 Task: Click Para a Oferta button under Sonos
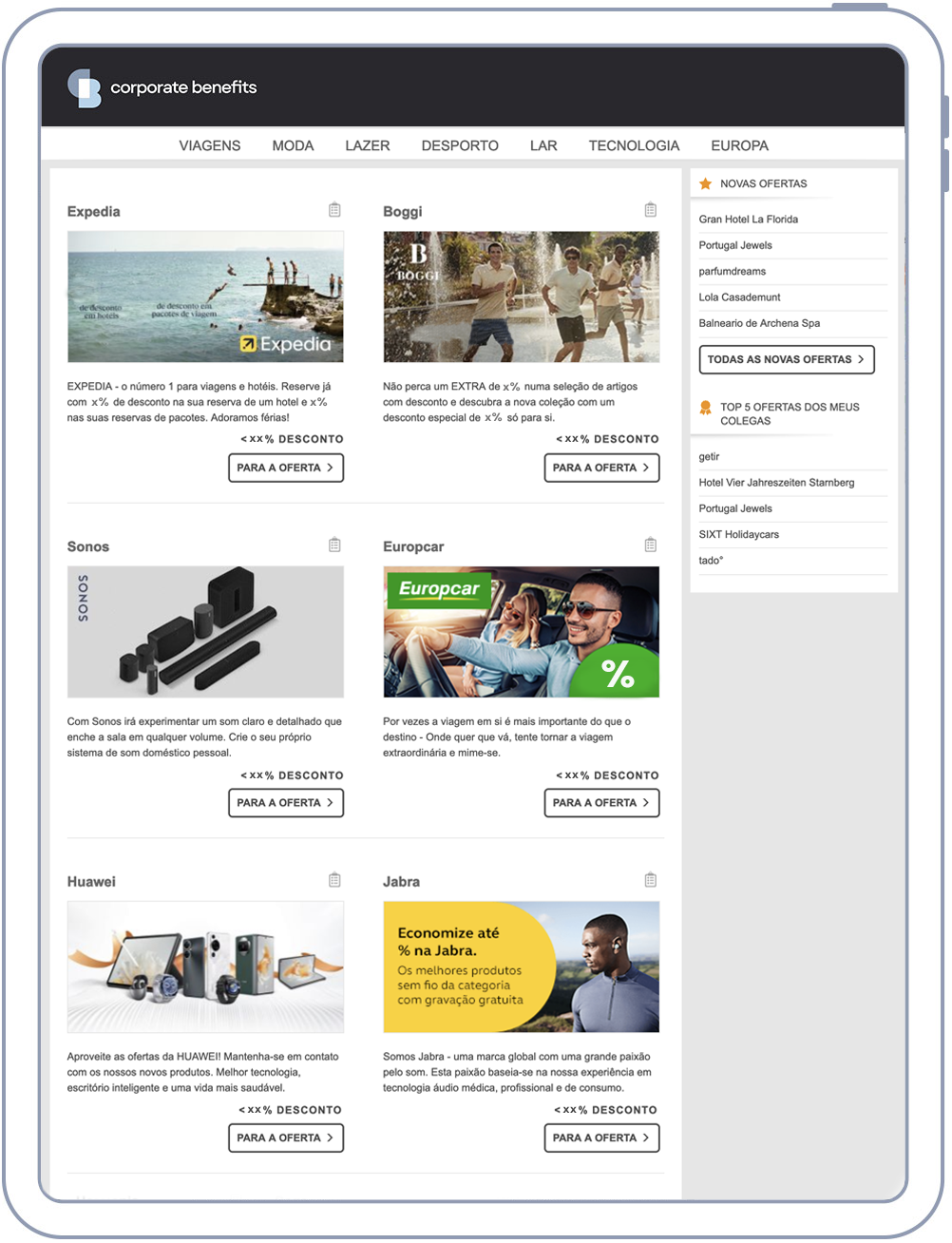[286, 803]
